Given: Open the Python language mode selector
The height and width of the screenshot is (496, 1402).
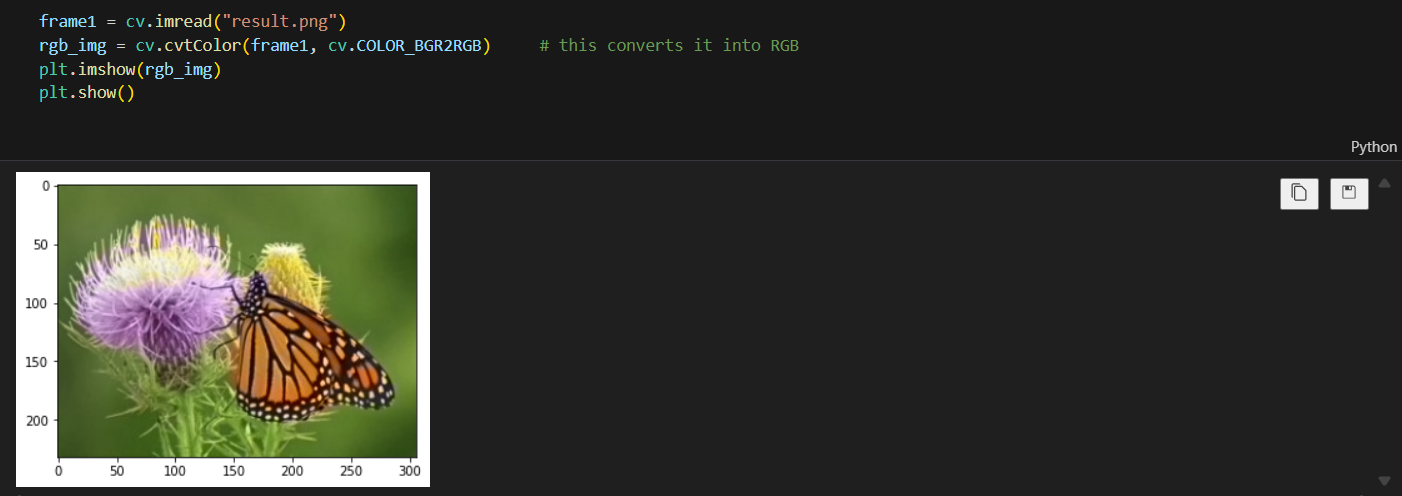Looking at the screenshot, I should (1373, 147).
